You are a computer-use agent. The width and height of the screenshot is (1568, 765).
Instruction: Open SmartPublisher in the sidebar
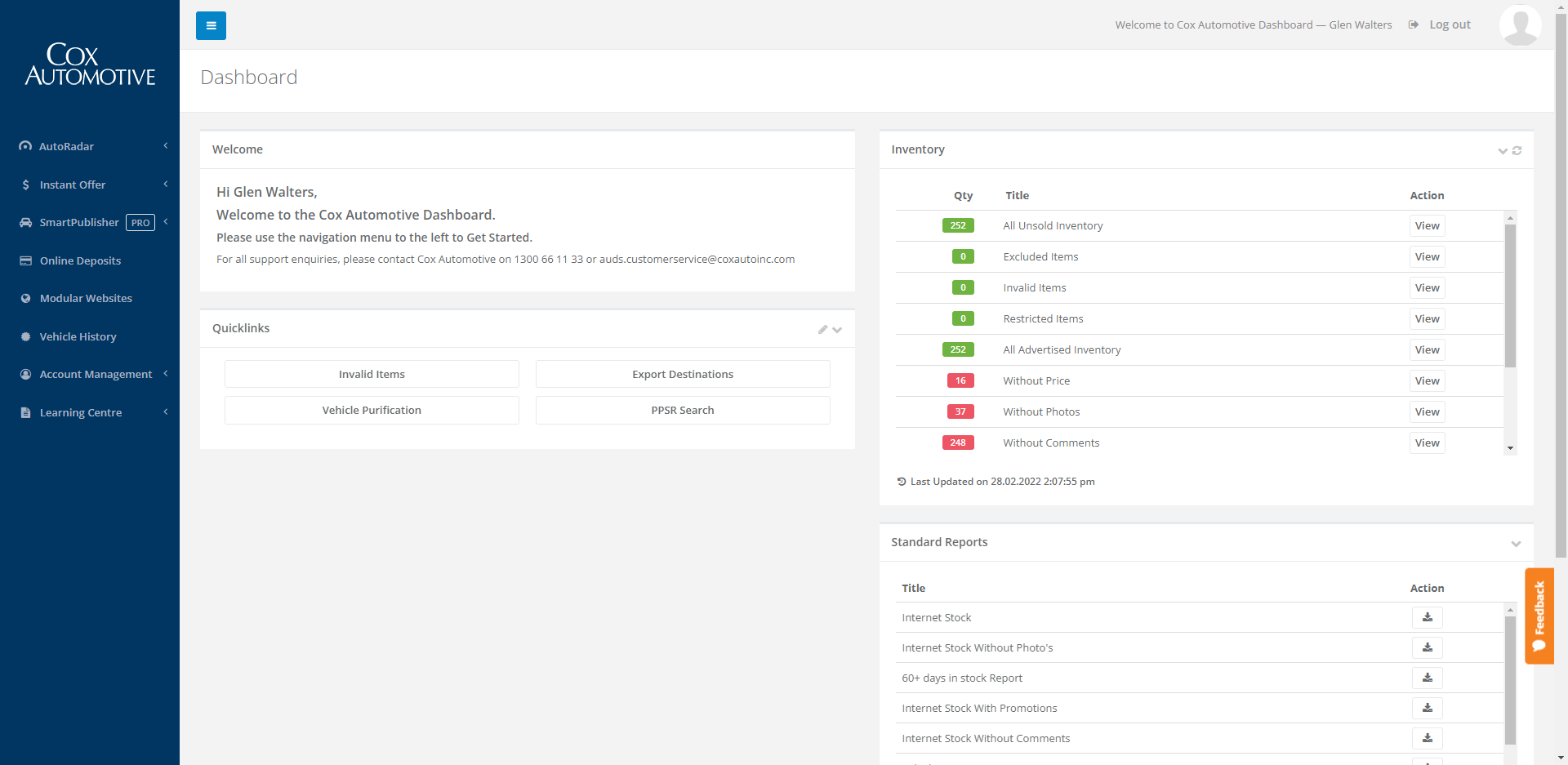point(79,222)
